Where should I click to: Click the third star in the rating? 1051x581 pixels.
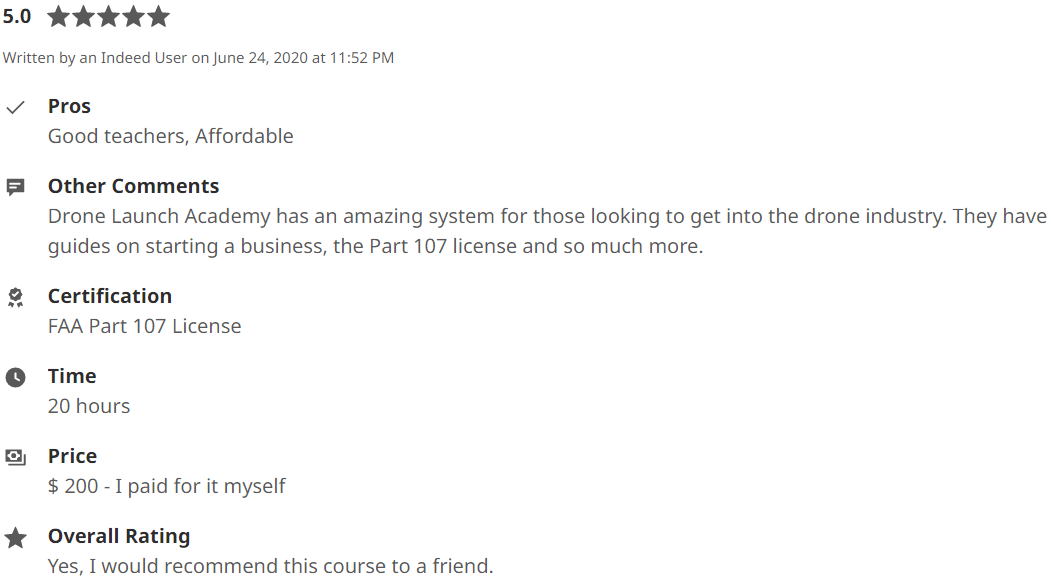pos(109,16)
